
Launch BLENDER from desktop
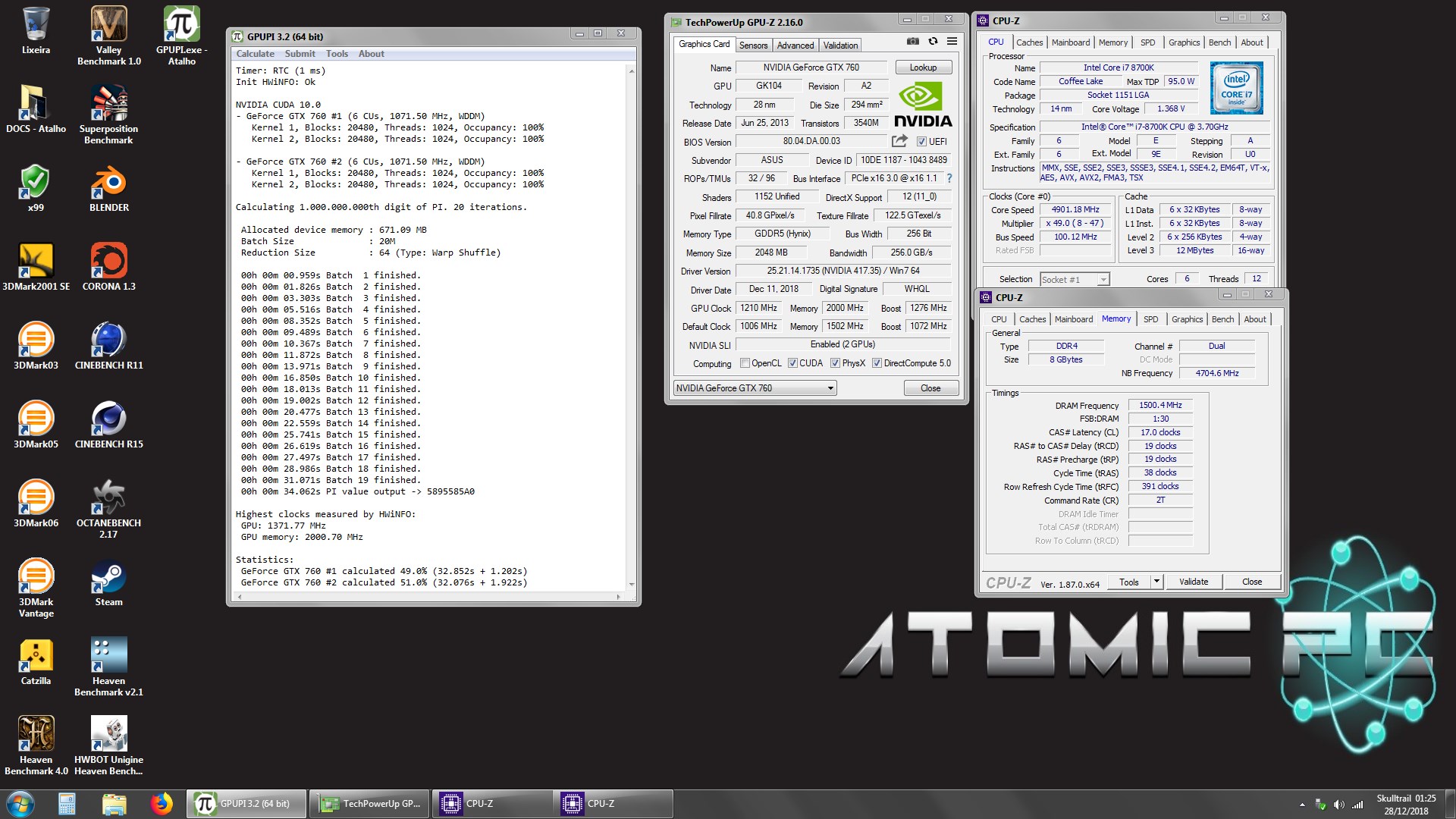[108, 188]
